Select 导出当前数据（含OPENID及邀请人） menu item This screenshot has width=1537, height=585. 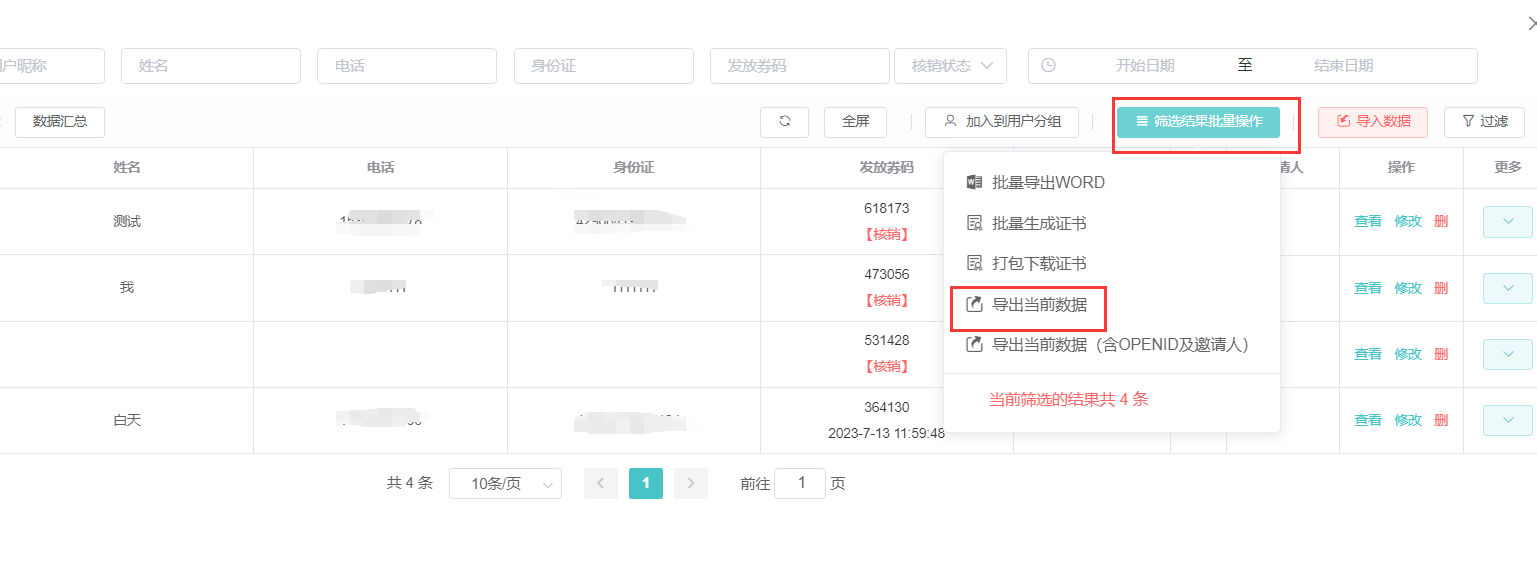(x=1112, y=344)
